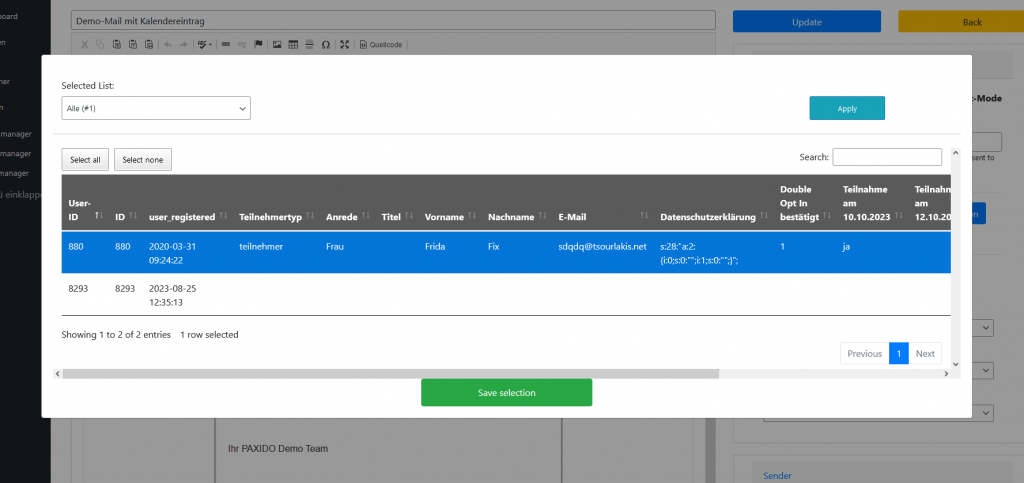Click the green Save selection button
Viewport: 1024px width, 483px height.
[x=506, y=393]
